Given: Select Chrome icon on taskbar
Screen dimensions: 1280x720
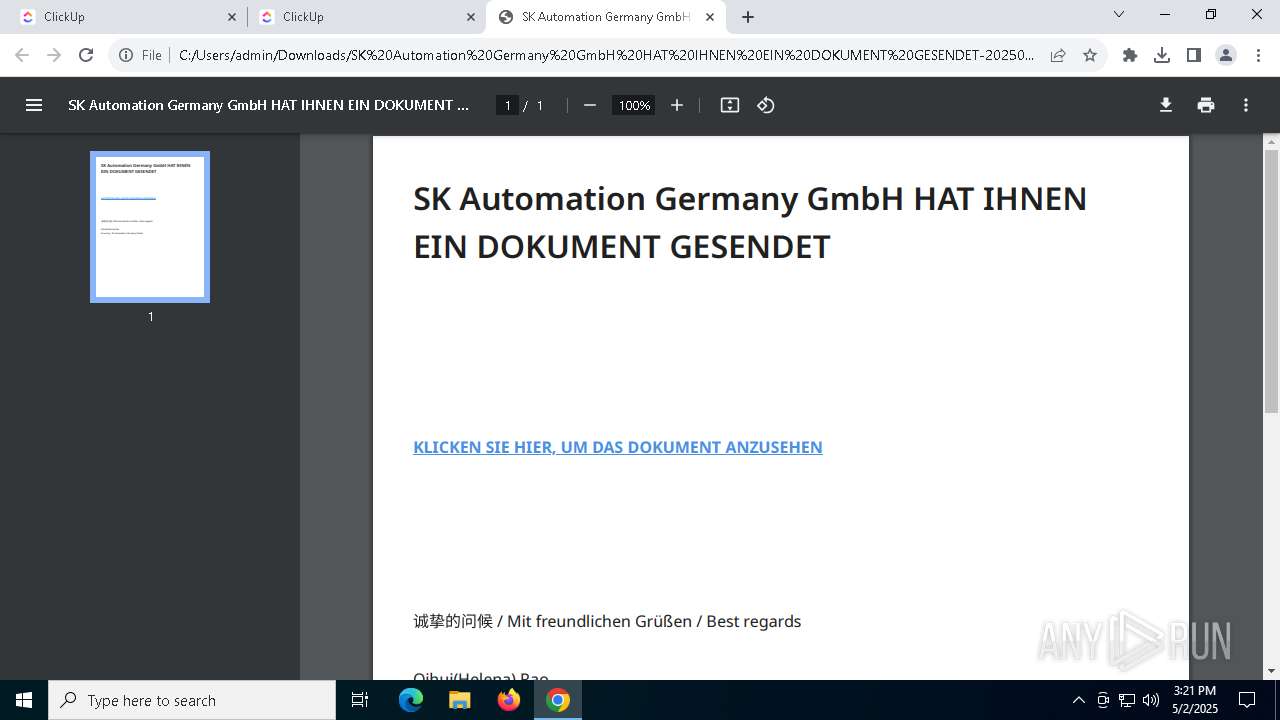Looking at the screenshot, I should (558, 700).
